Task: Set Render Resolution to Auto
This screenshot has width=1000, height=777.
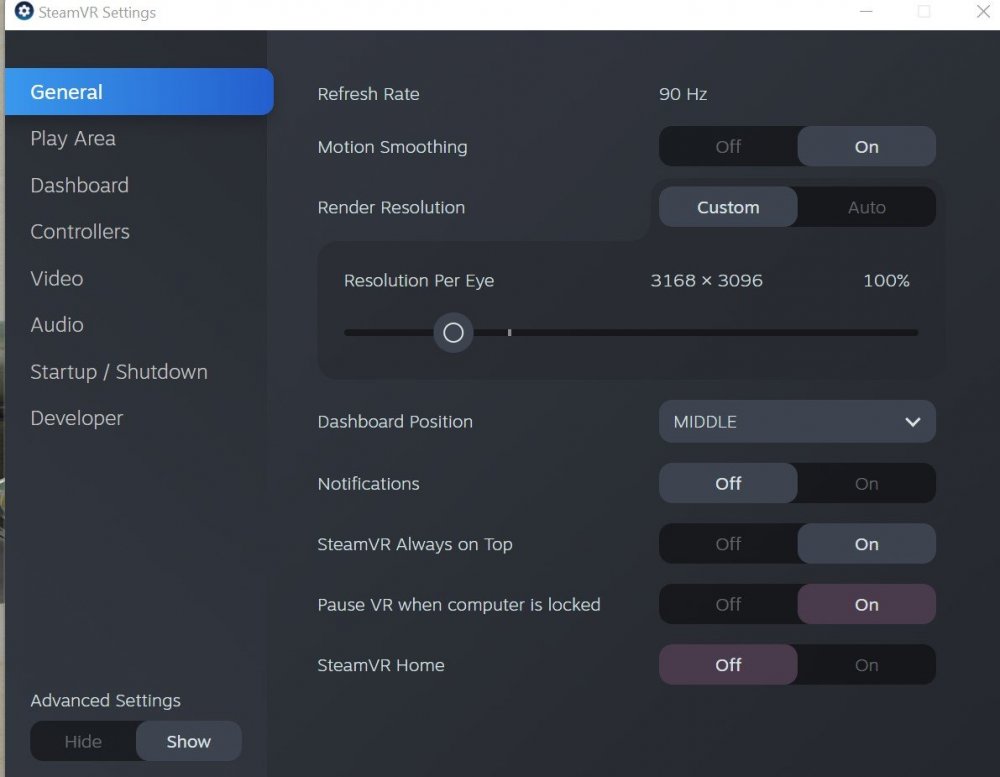Action: [866, 208]
